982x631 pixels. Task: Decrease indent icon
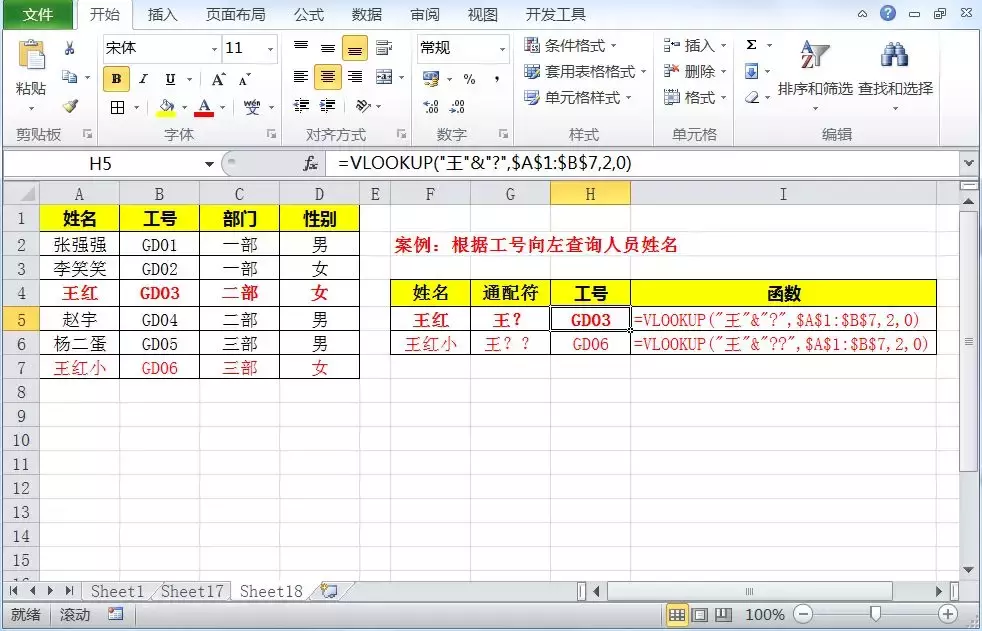coord(301,106)
